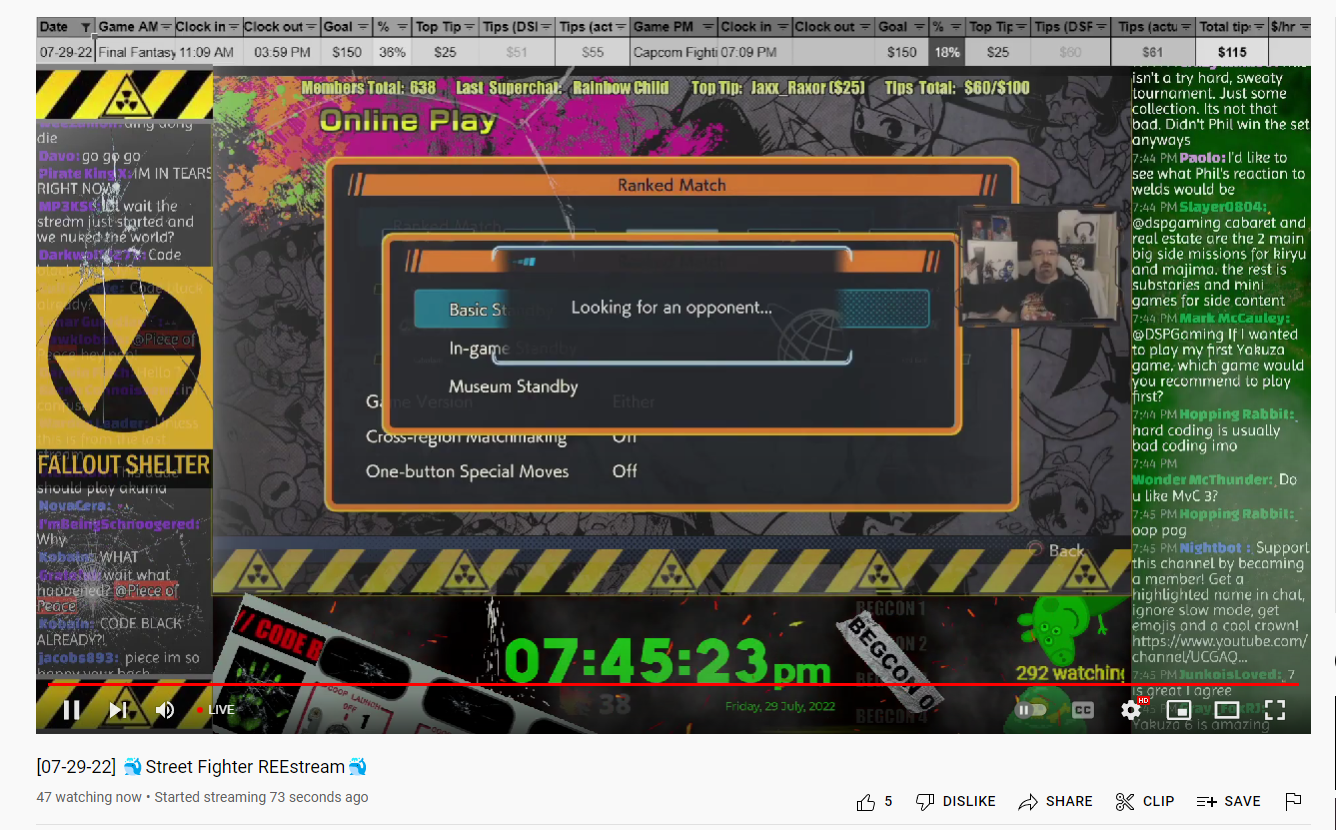Open the Date column filter dropdown

click(86, 27)
